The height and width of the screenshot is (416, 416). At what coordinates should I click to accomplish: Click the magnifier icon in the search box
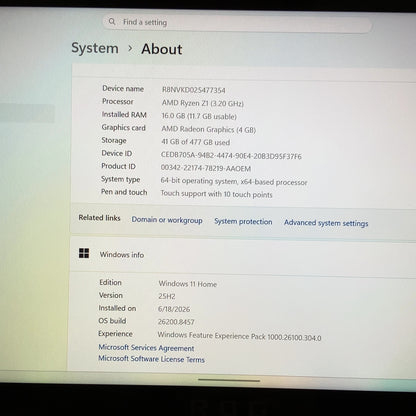tap(112, 22)
